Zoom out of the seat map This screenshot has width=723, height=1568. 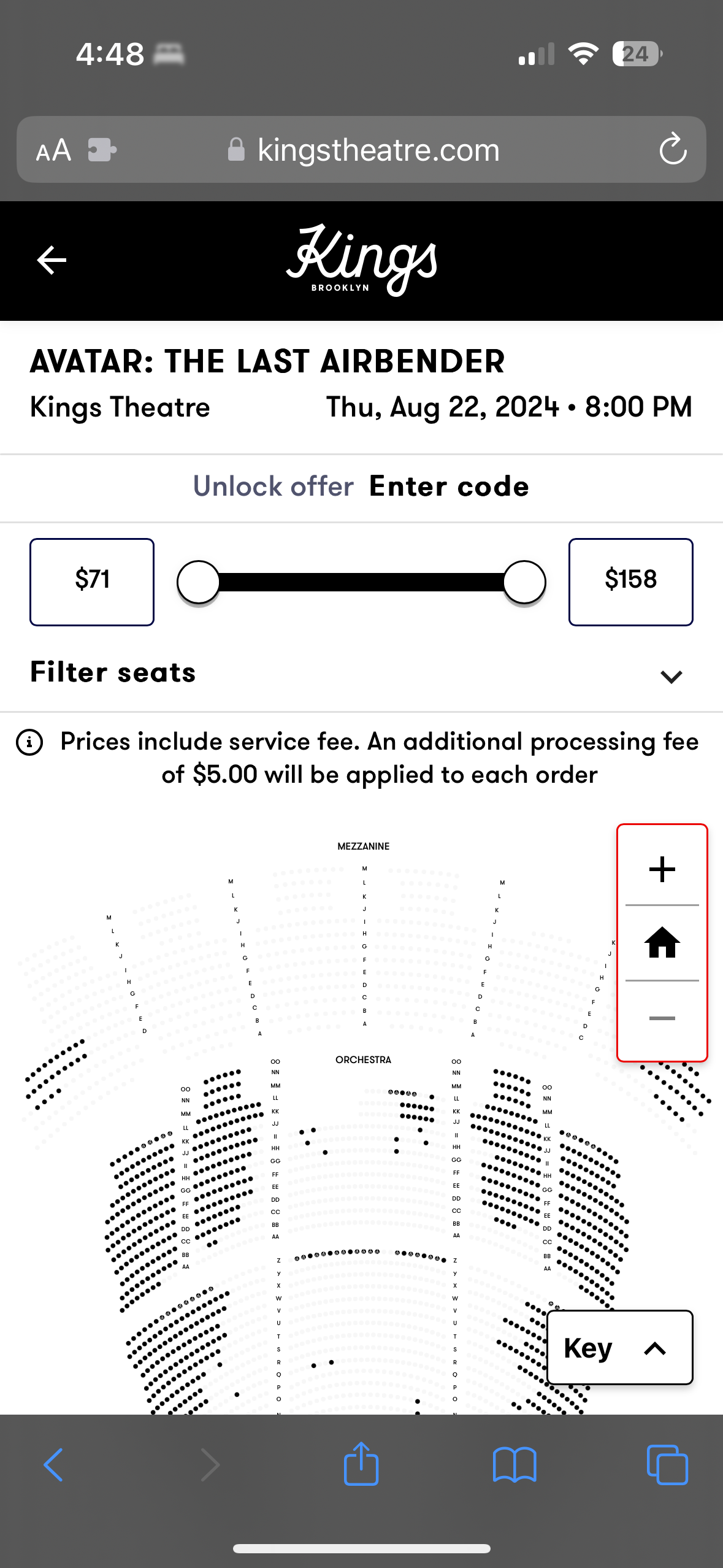pos(662,1018)
